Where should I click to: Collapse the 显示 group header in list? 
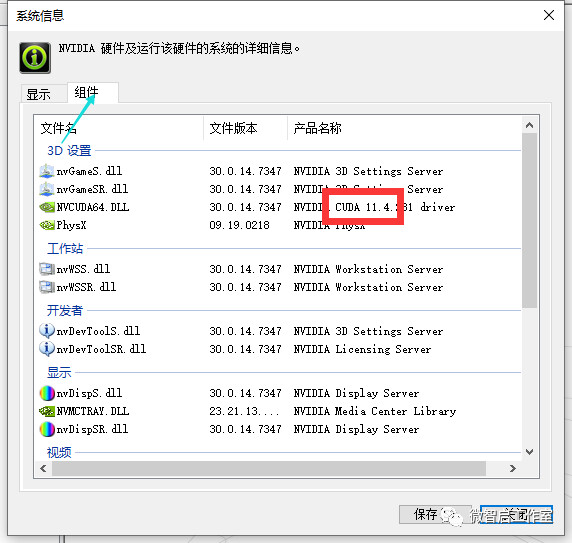[x=59, y=373]
